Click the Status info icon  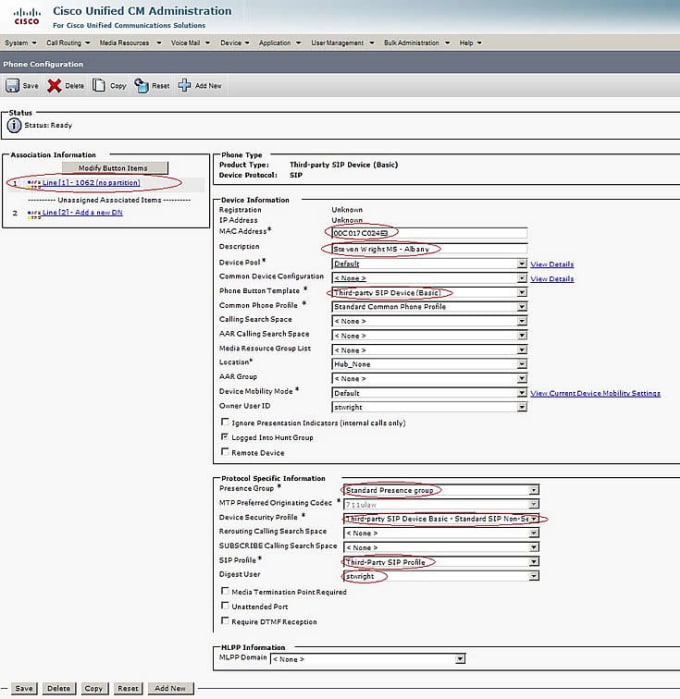pyautogui.click(x=14, y=126)
